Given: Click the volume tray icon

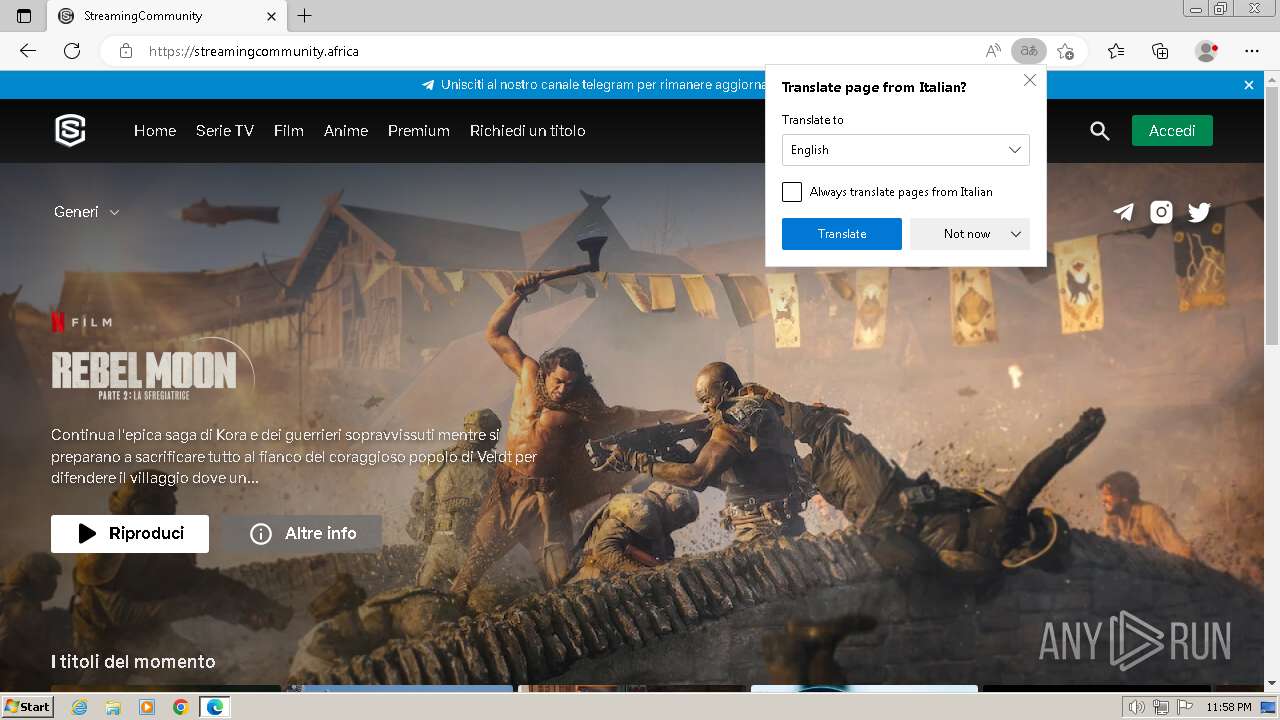Looking at the screenshot, I should coord(1137,707).
